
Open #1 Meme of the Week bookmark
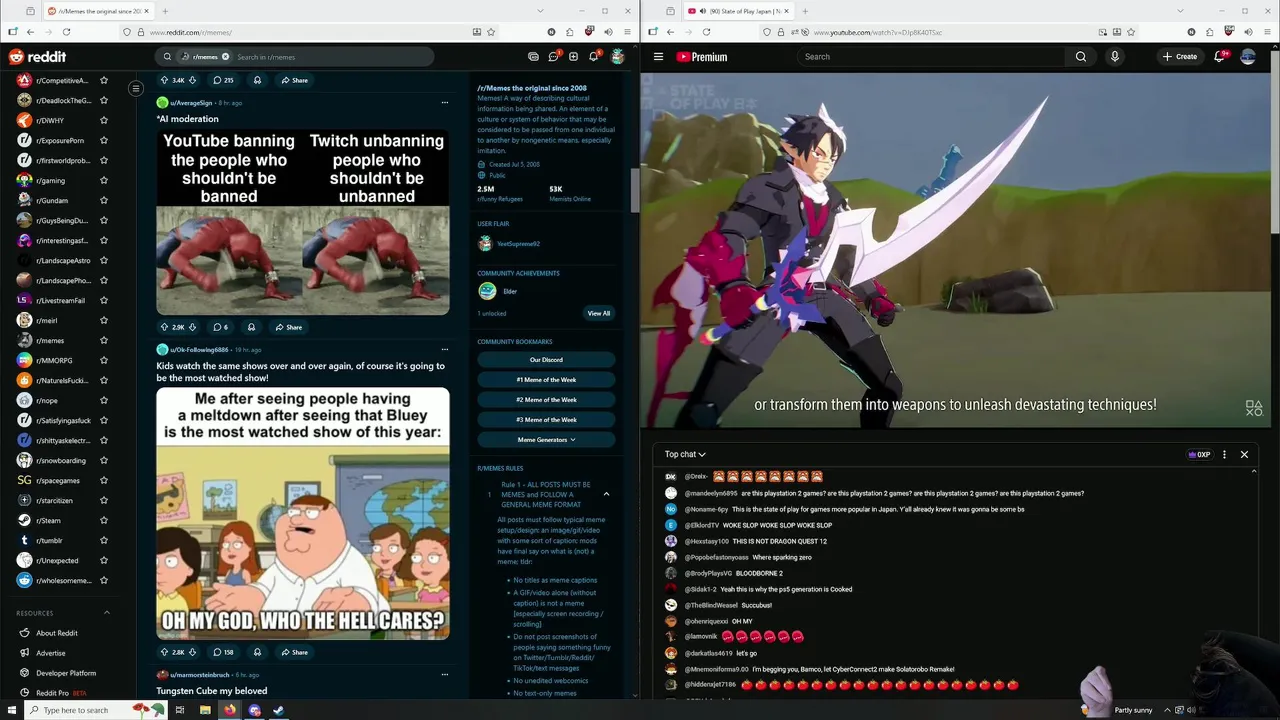pos(546,380)
